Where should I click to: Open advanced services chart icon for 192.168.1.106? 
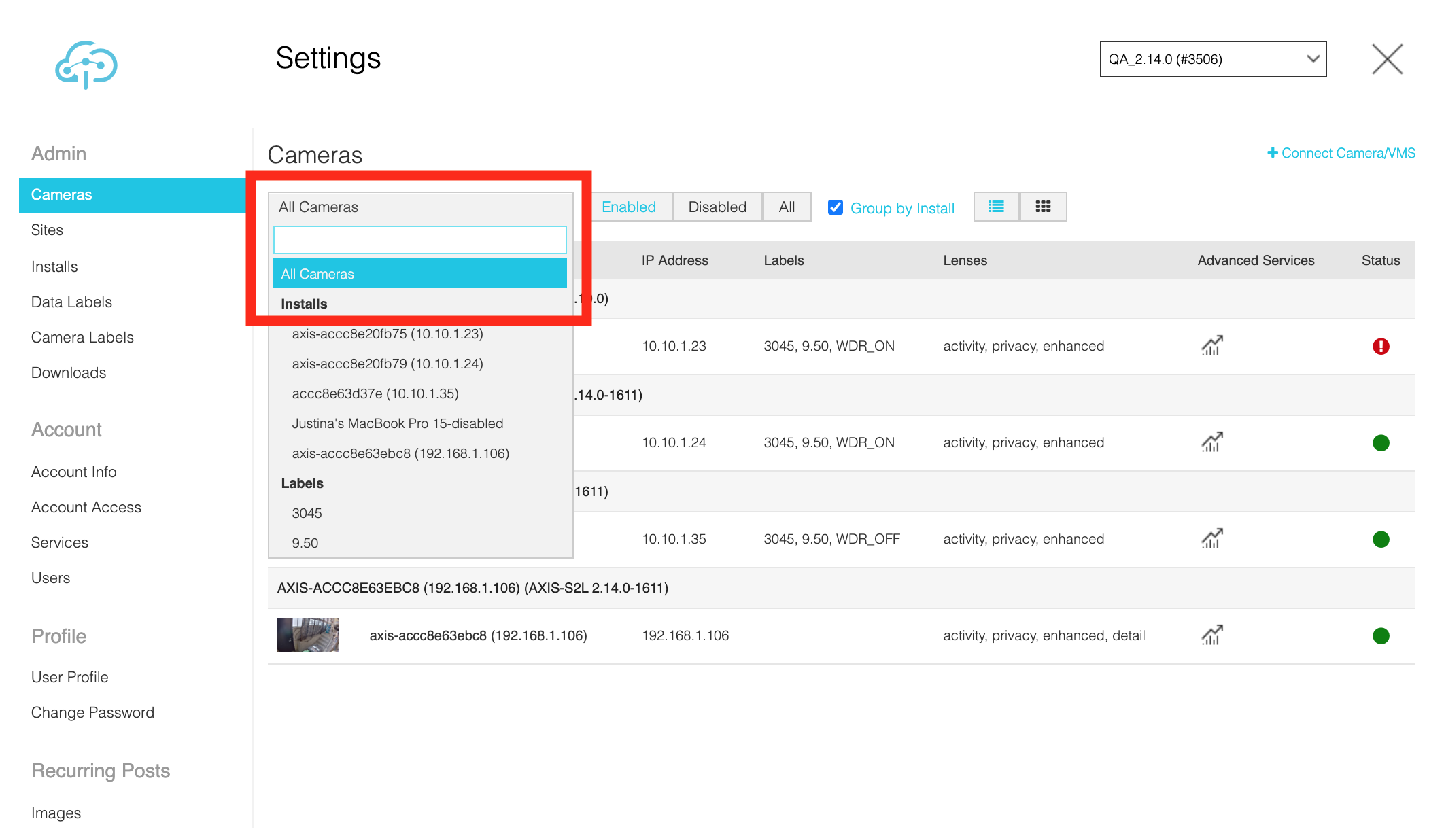pos(1211,635)
